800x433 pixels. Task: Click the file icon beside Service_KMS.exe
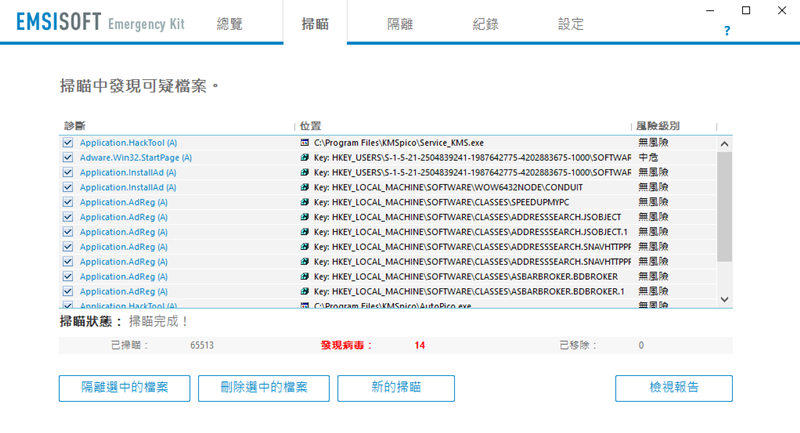pyautogui.click(x=305, y=143)
